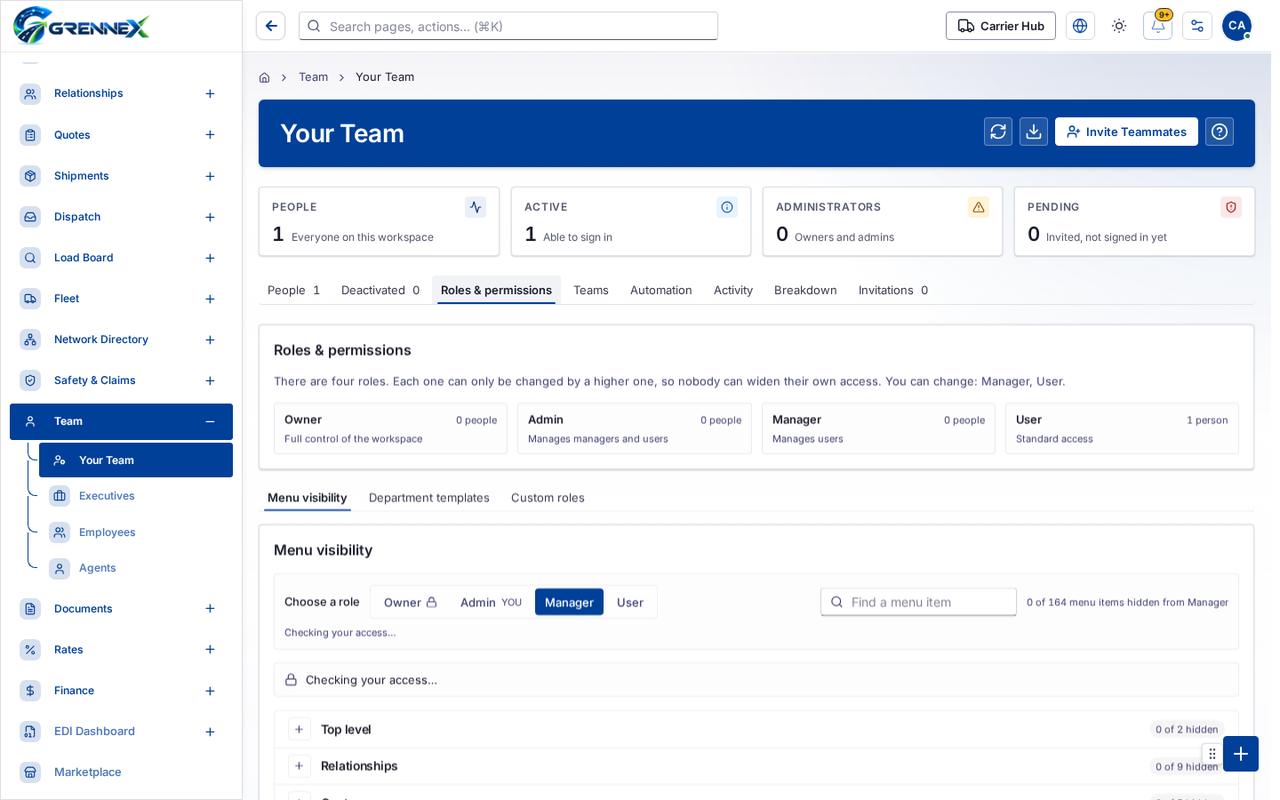Switch to the Automation tab
The height and width of the screenshot is (800, 1280).
pos(661,290)
